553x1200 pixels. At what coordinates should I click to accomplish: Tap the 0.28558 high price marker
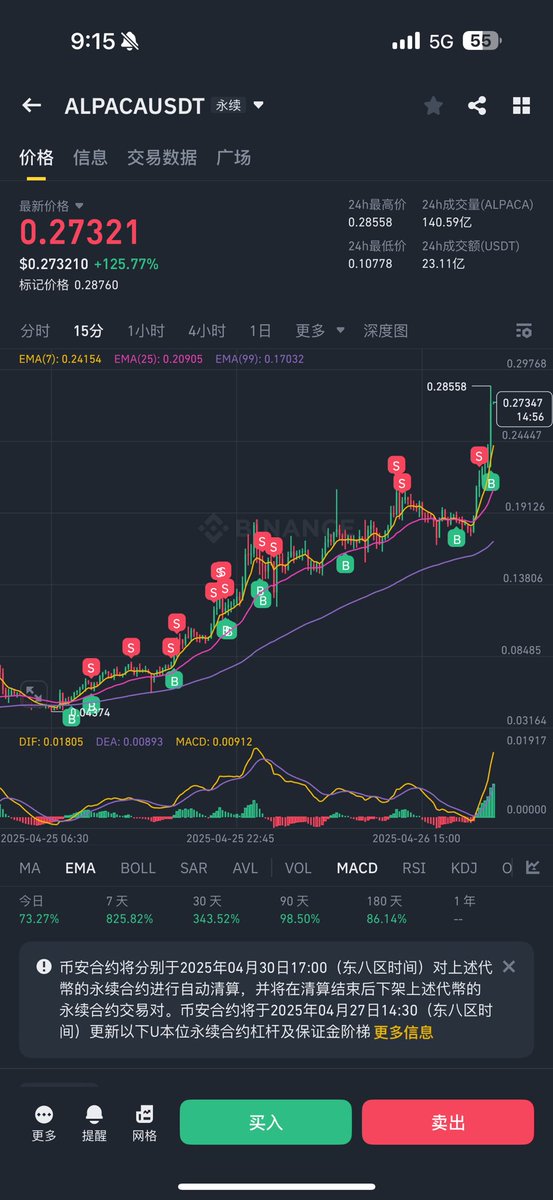(447, 386)
